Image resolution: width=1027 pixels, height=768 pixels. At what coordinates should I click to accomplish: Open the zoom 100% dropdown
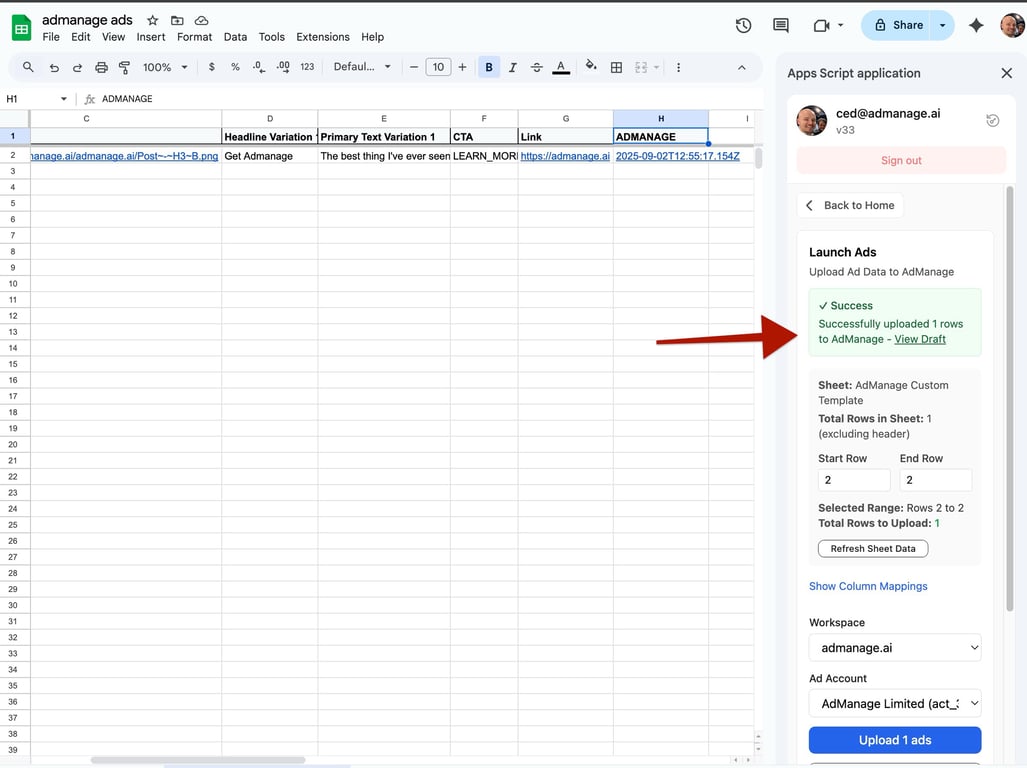[165, 67]
